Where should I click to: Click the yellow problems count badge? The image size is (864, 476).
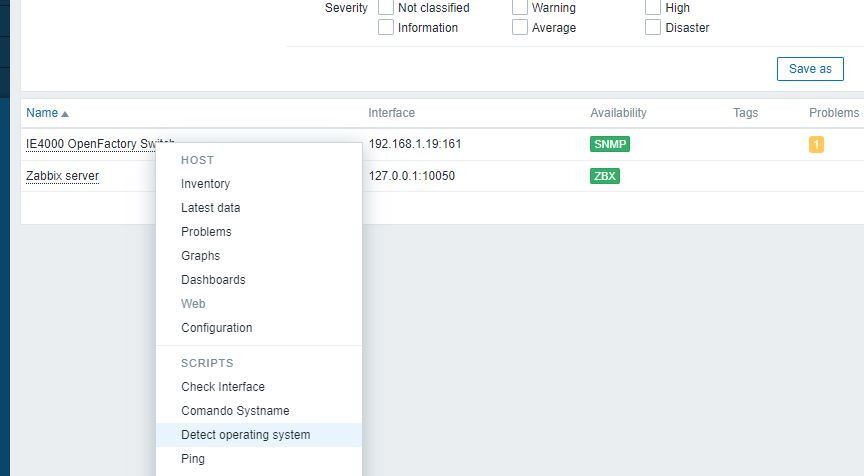point(816,144)
